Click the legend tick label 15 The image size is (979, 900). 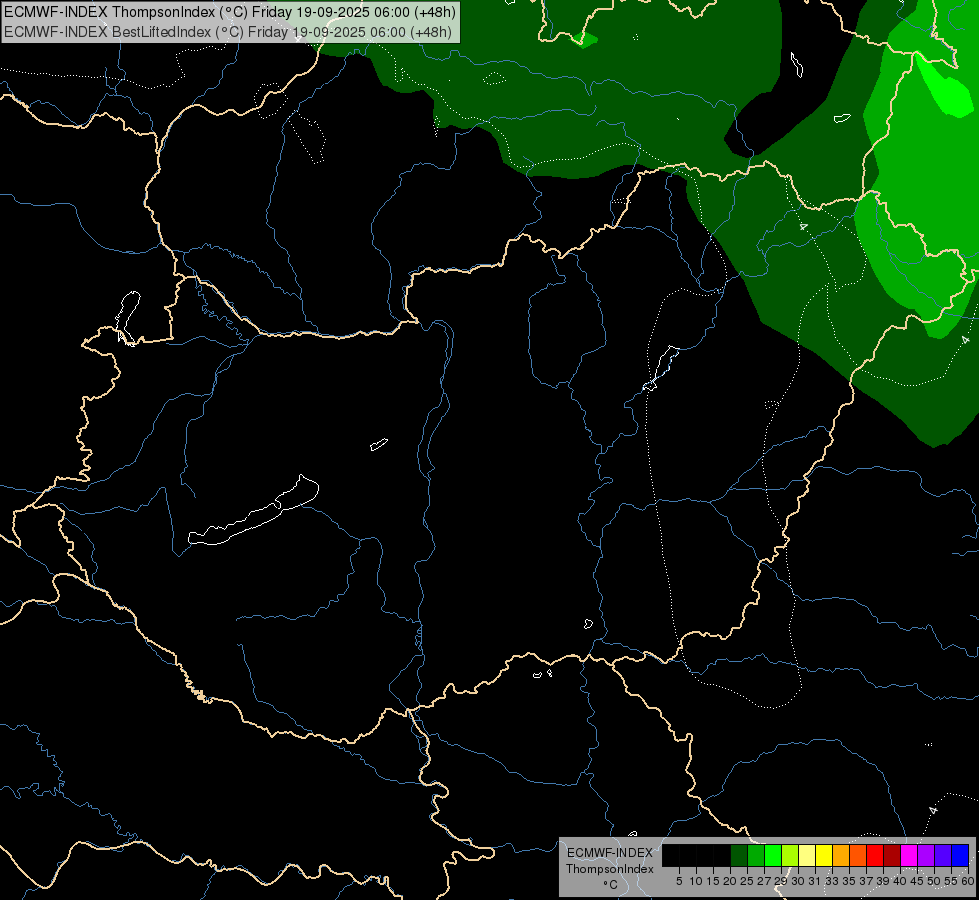click(x=713, y=881)
